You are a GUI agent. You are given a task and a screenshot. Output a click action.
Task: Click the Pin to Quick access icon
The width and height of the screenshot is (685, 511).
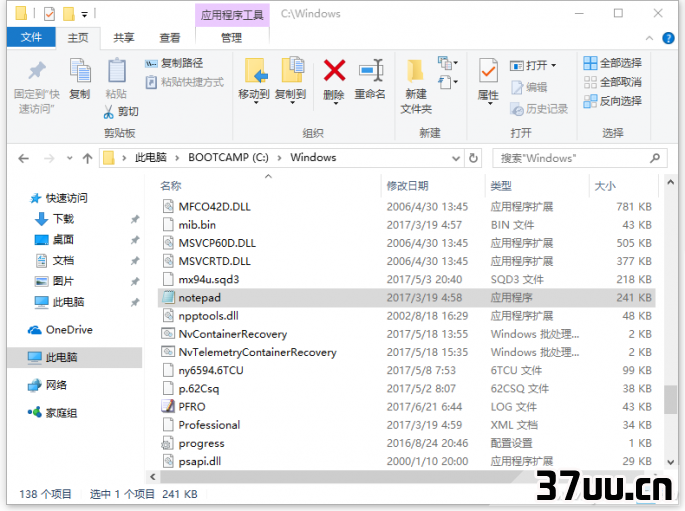[x=37, y=71]
